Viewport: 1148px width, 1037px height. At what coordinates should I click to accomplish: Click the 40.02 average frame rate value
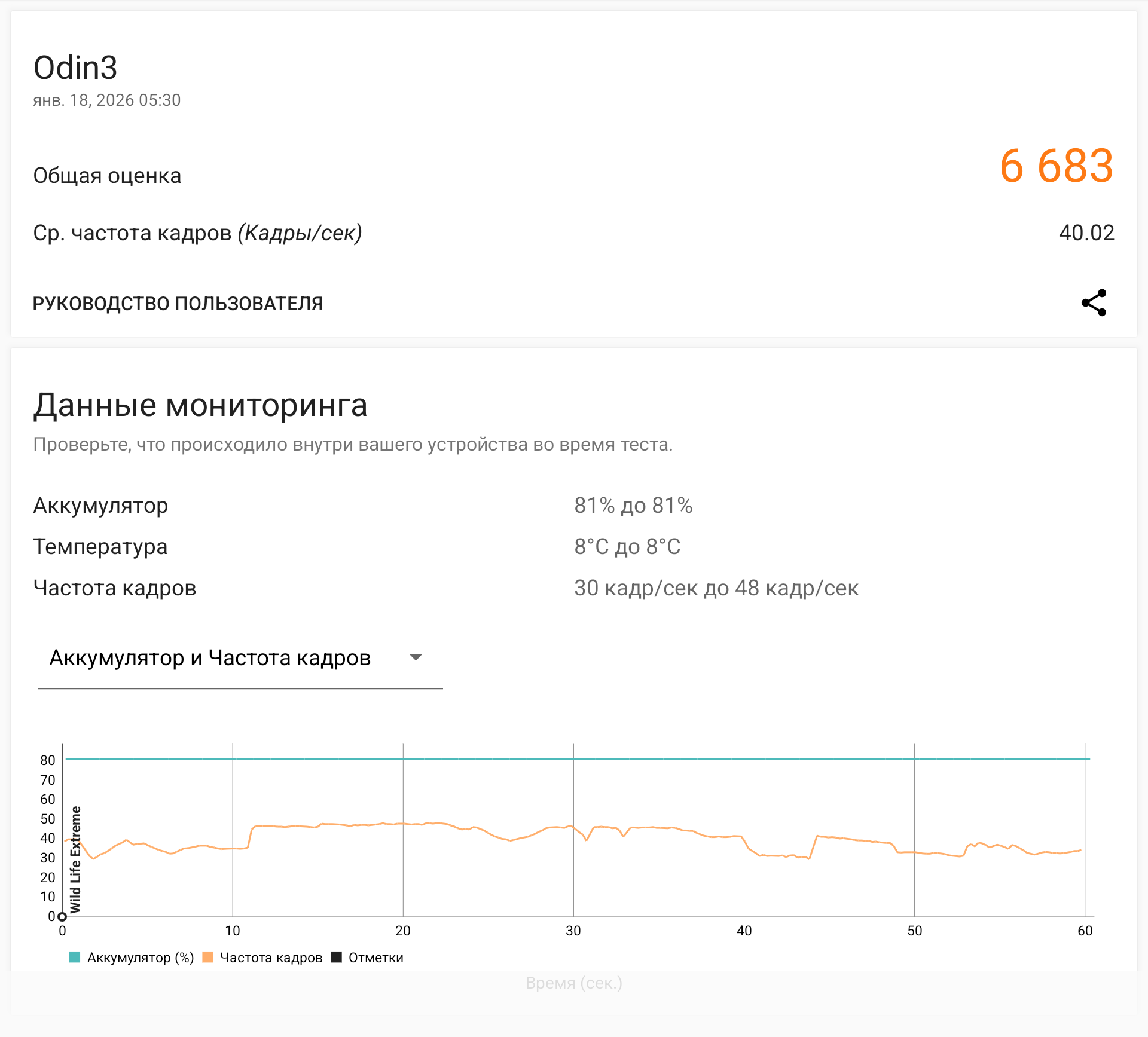[1086, 233]
